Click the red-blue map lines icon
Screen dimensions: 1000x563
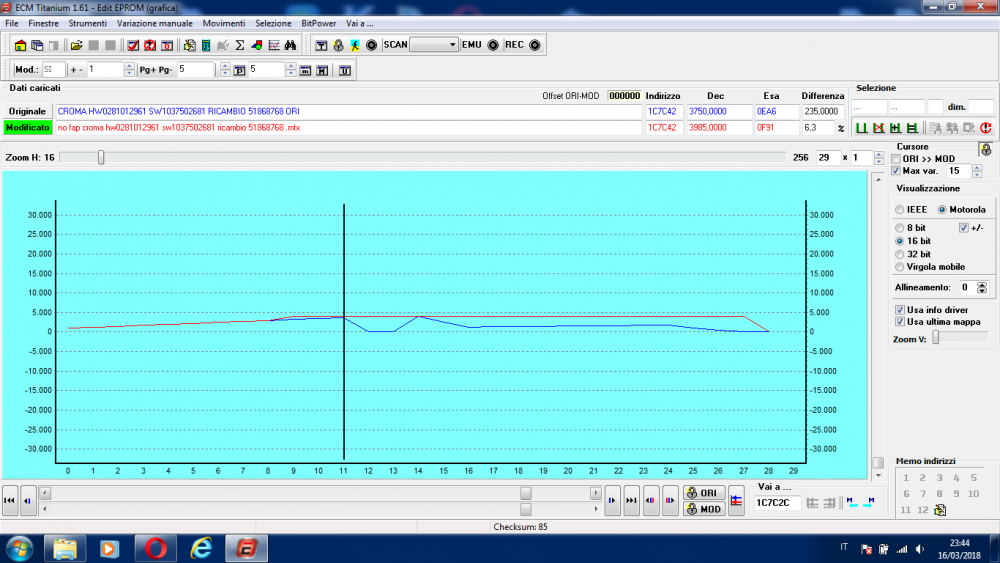pyautogui.click(x=736, y=501)
